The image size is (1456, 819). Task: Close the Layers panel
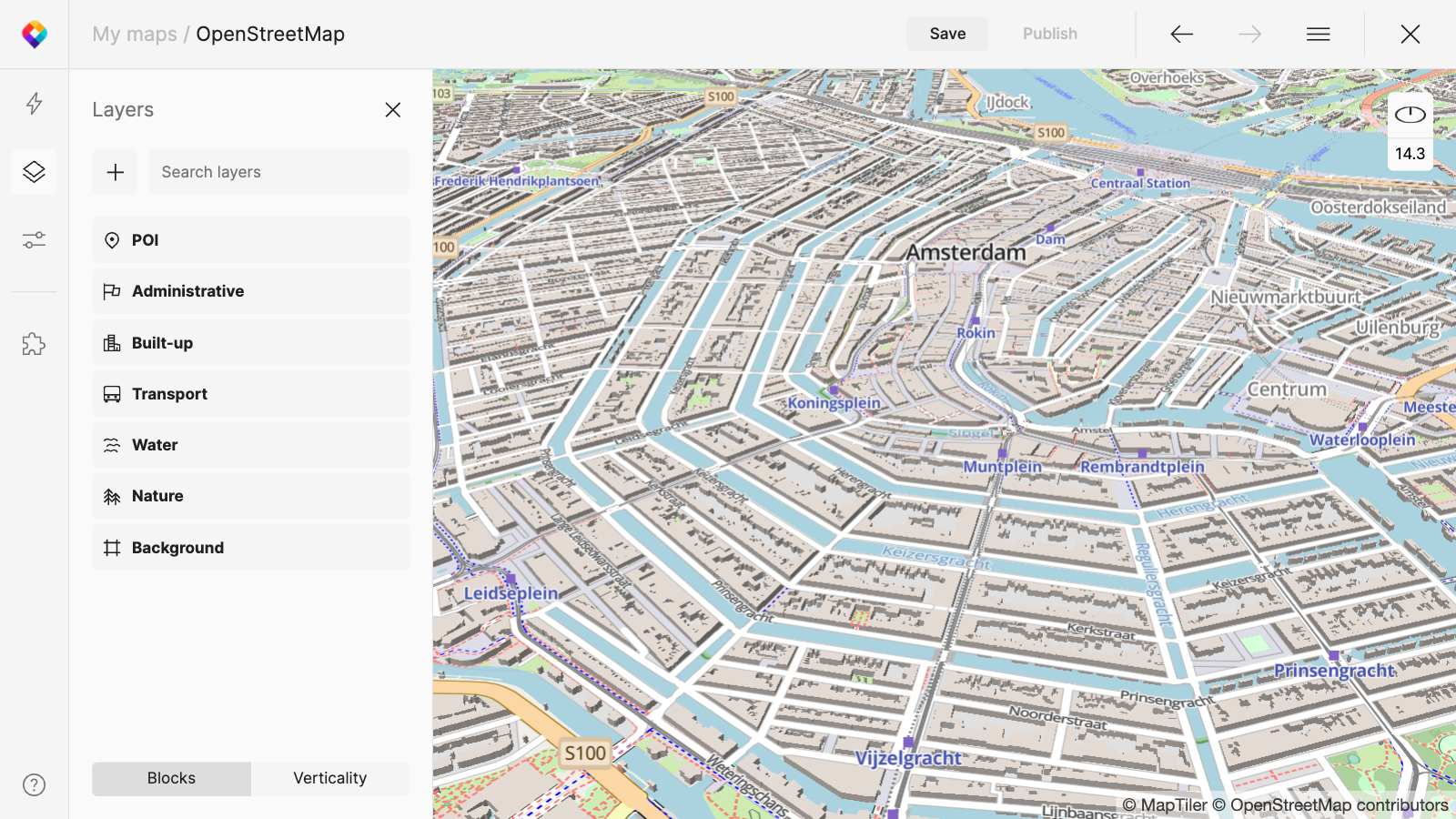pos(392,109)
